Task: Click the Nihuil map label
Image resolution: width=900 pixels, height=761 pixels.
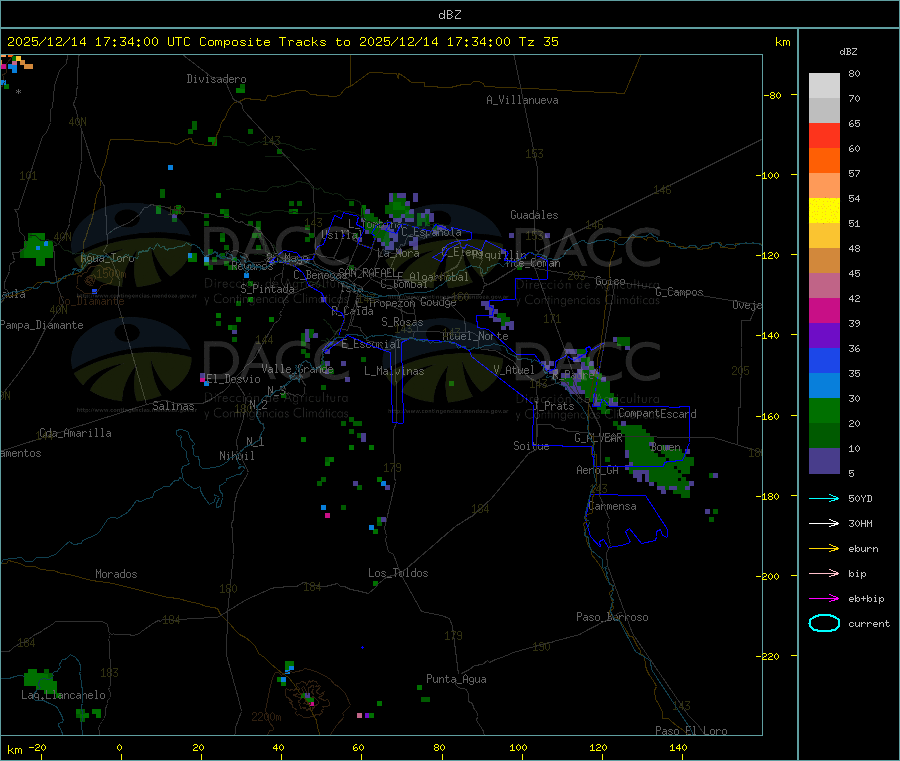Action: (x=237, y=456)
